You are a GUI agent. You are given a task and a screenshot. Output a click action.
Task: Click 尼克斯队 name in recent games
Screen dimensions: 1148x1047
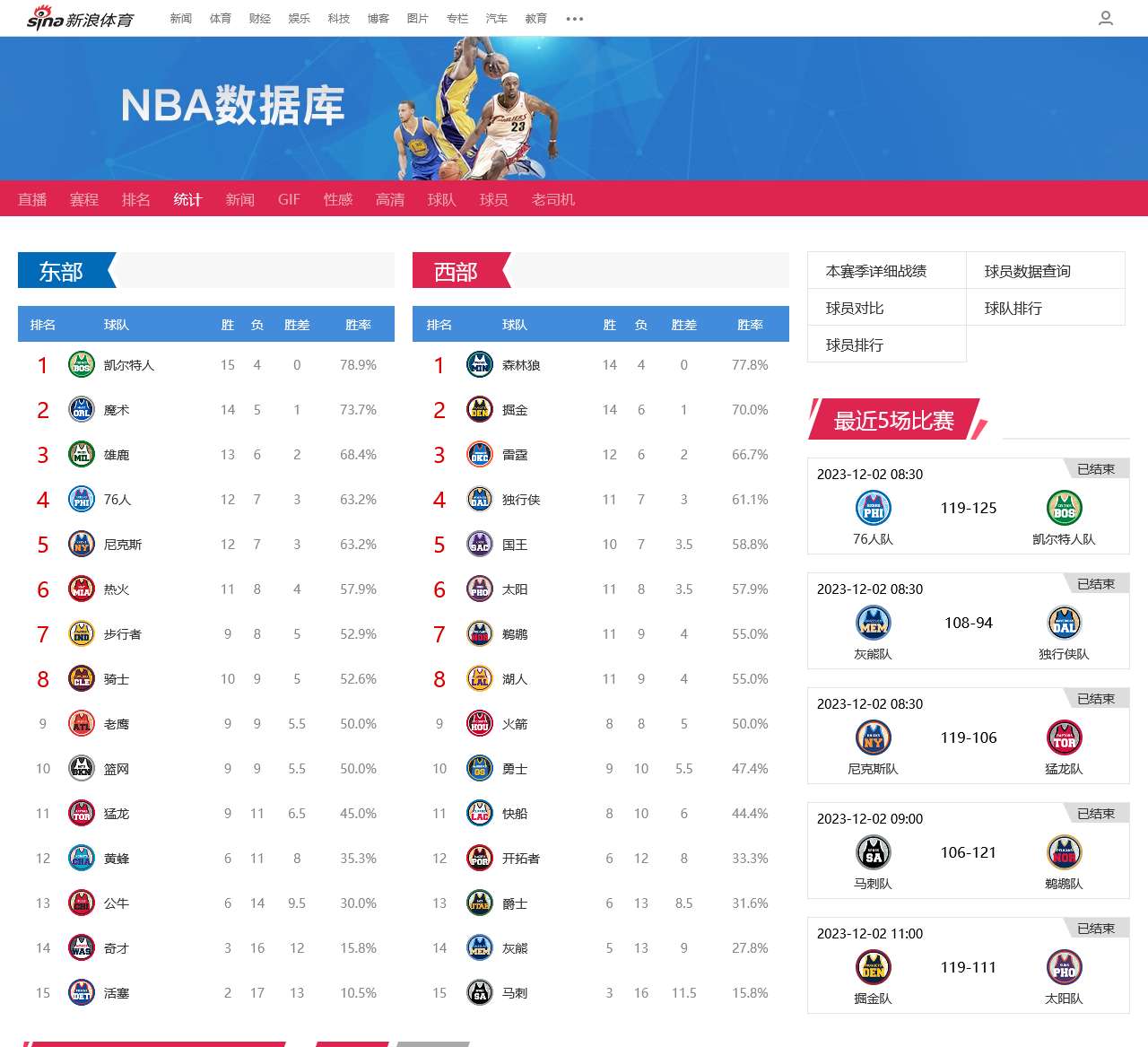873,769
